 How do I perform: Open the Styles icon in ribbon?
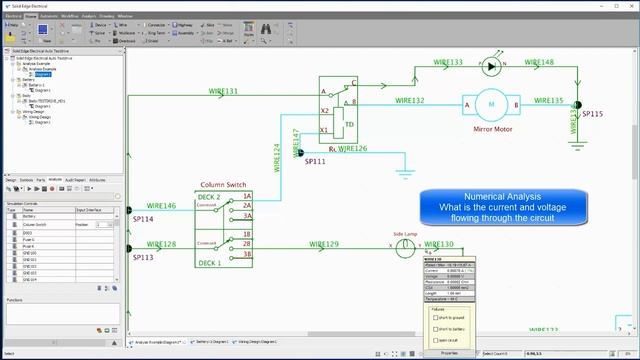[249, 29]
